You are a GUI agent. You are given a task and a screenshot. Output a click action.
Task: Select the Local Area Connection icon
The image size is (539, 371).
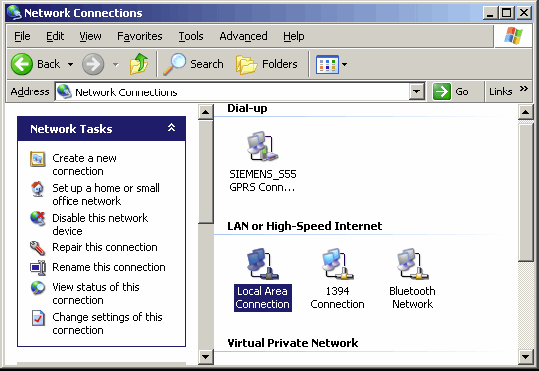tap(263, 264)
